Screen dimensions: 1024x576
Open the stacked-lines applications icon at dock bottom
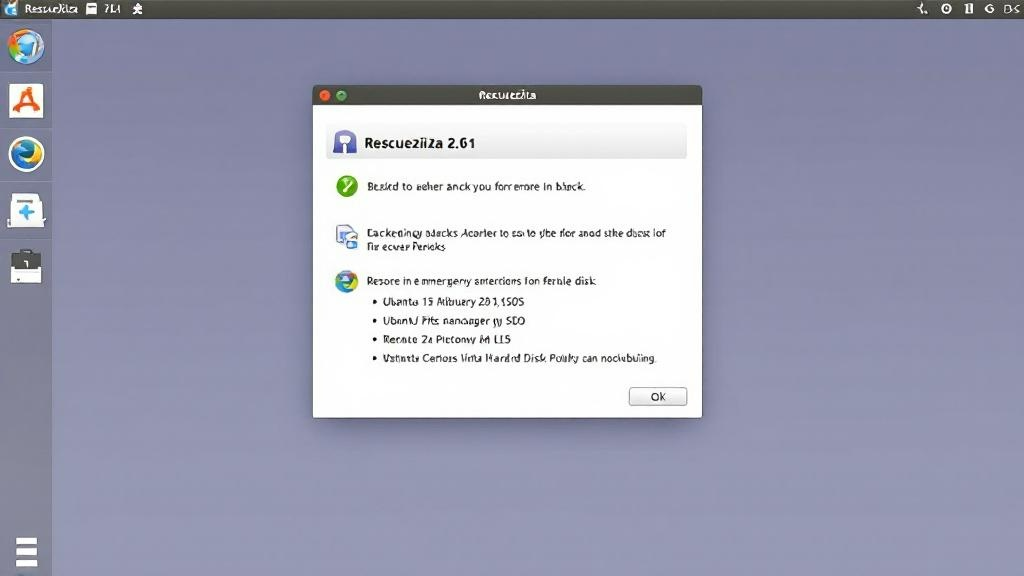pos(26,552)
